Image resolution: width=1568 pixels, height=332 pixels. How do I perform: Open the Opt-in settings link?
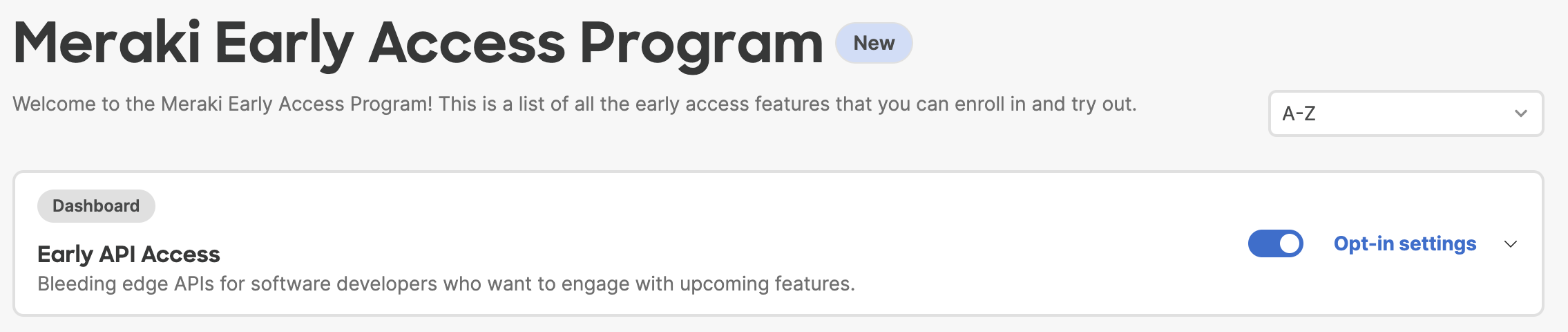pos(1404,243)
